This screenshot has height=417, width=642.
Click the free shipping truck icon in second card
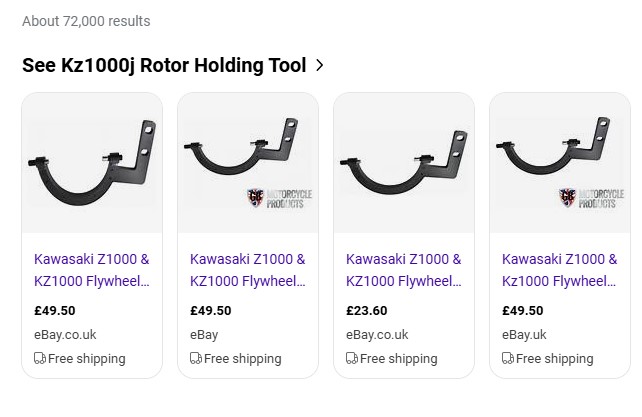pos(196,358)
